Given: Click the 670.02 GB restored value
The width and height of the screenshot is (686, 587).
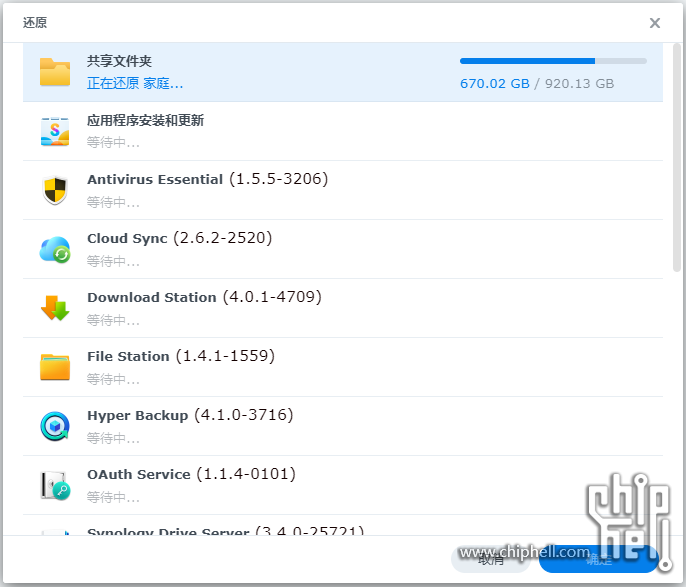Looking at the screenshot, I should click(494, 84).
